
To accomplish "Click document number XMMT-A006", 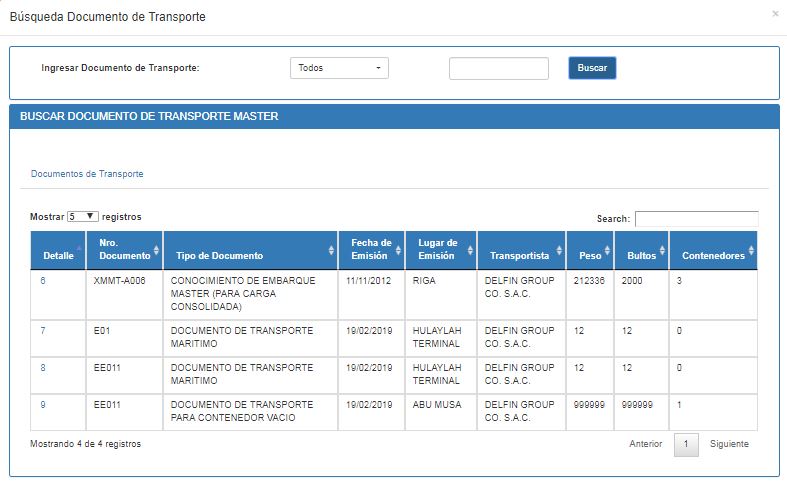I will (x=119, y=281).
